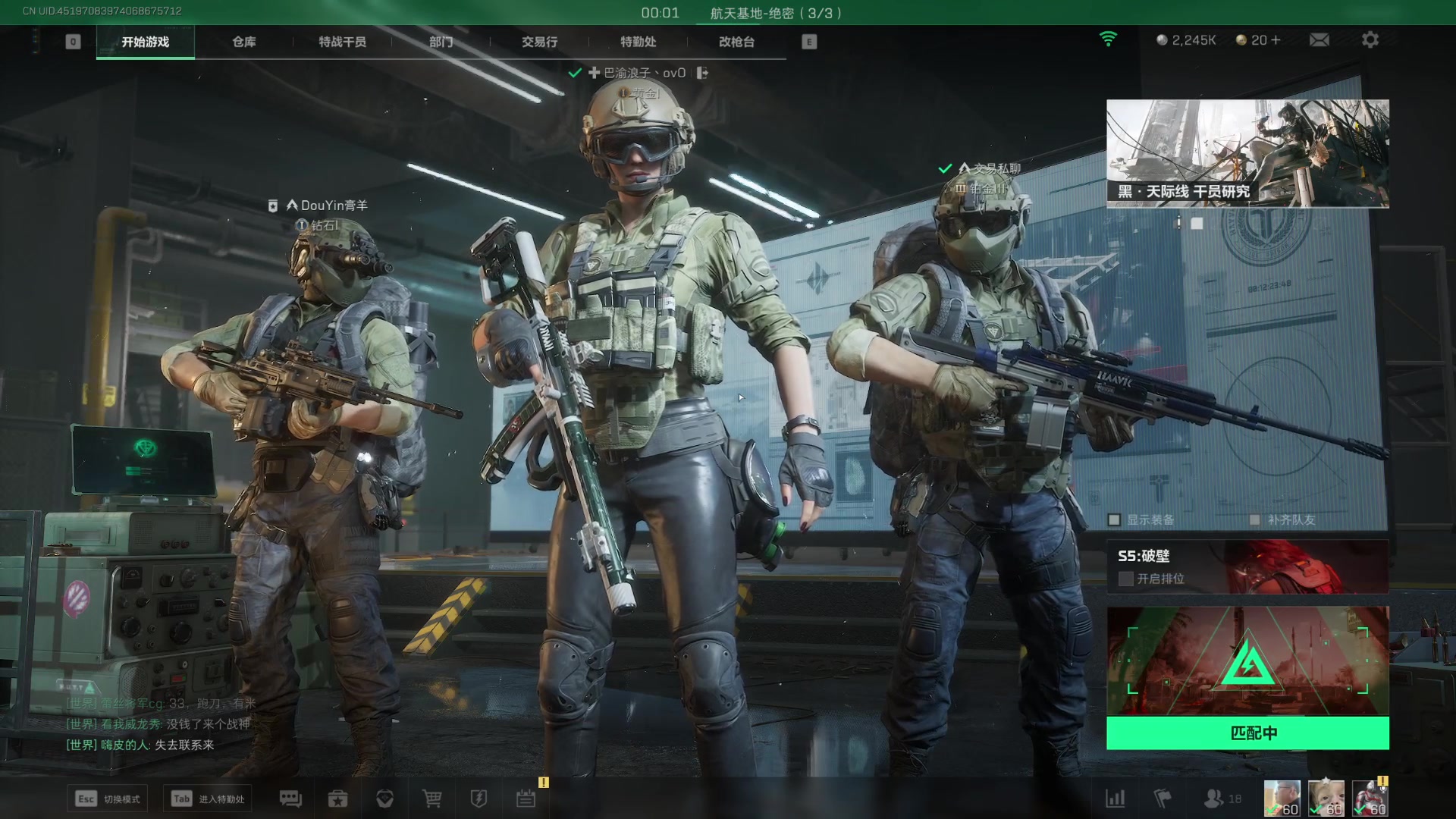The image size is (1456, 819).
Task: Open the S5:破壁 season banner
Action: [x=1247, y=566]
